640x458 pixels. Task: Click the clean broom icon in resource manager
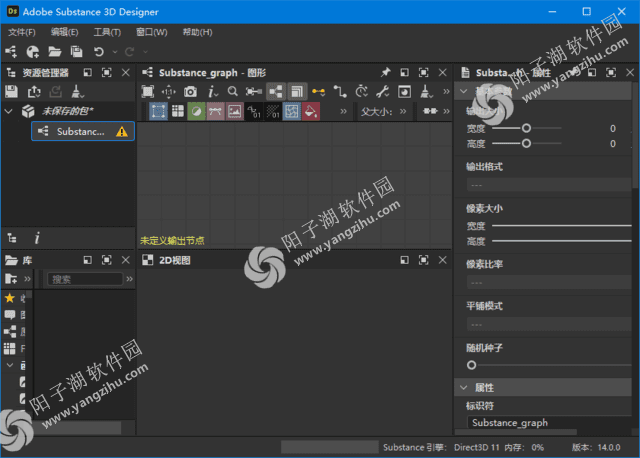pos(77,91)
